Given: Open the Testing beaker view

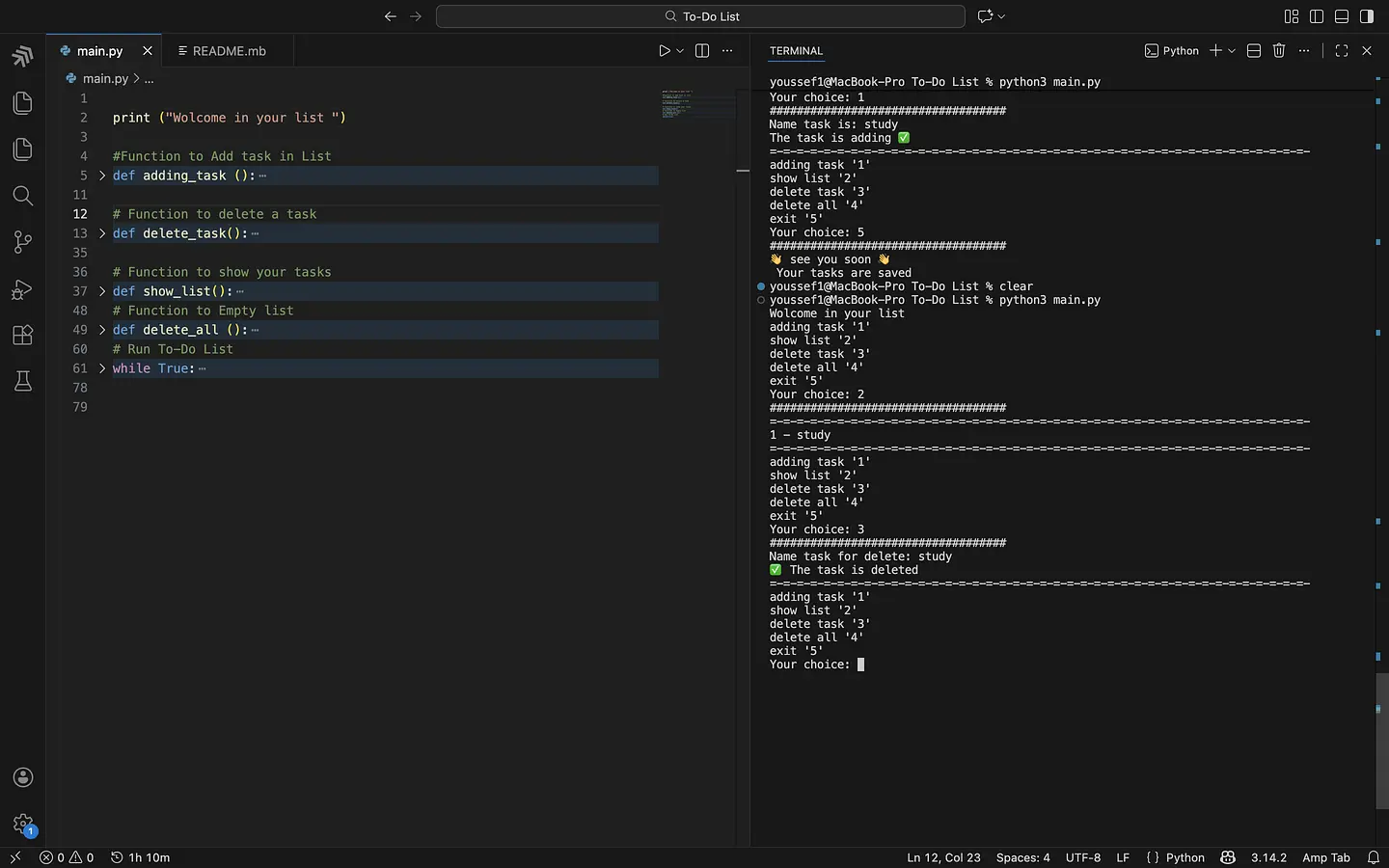Looking at the screenshot, I should click(22, 381).
